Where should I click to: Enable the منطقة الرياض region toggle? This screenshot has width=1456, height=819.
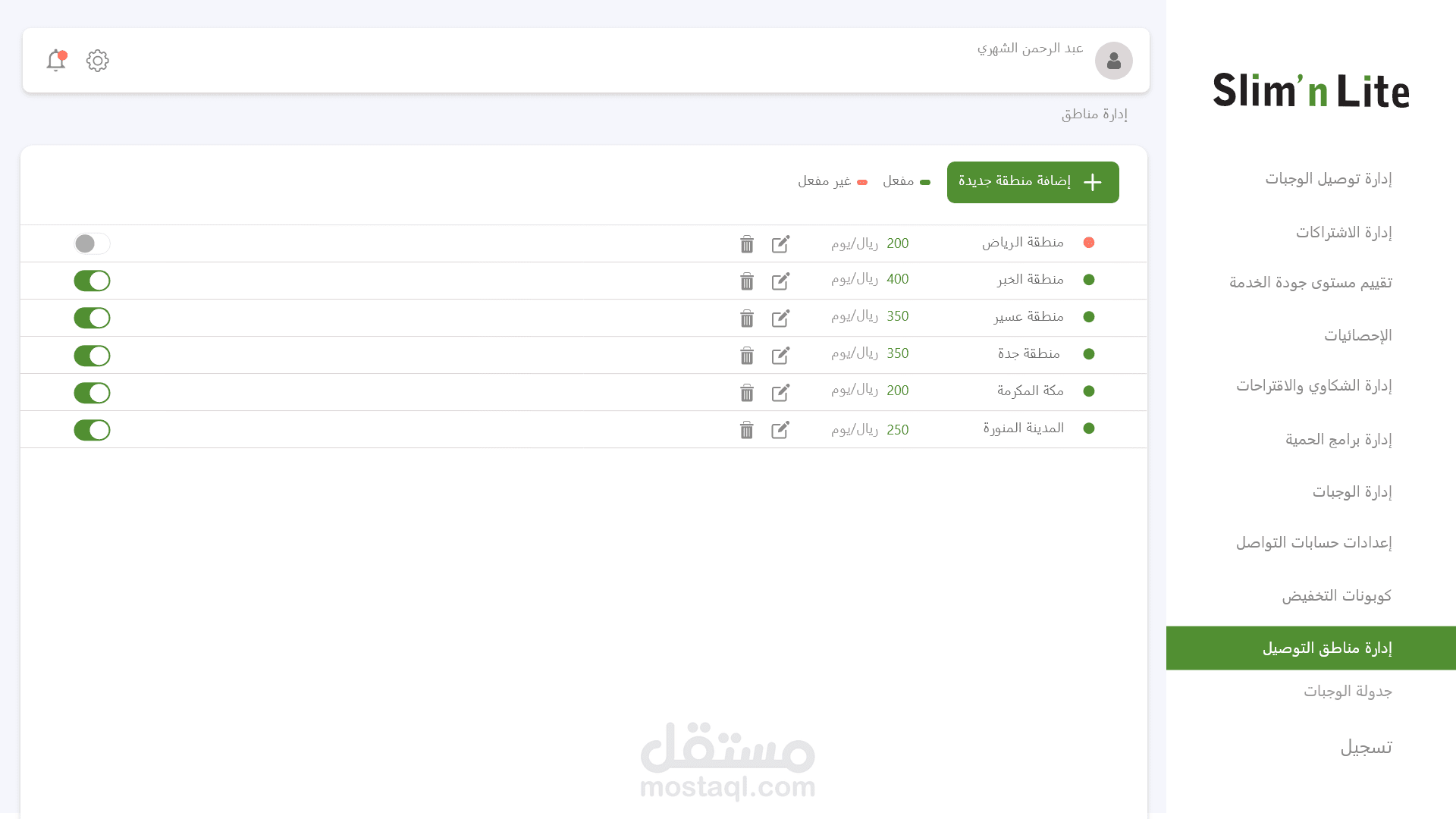click(x=92, y=243)
